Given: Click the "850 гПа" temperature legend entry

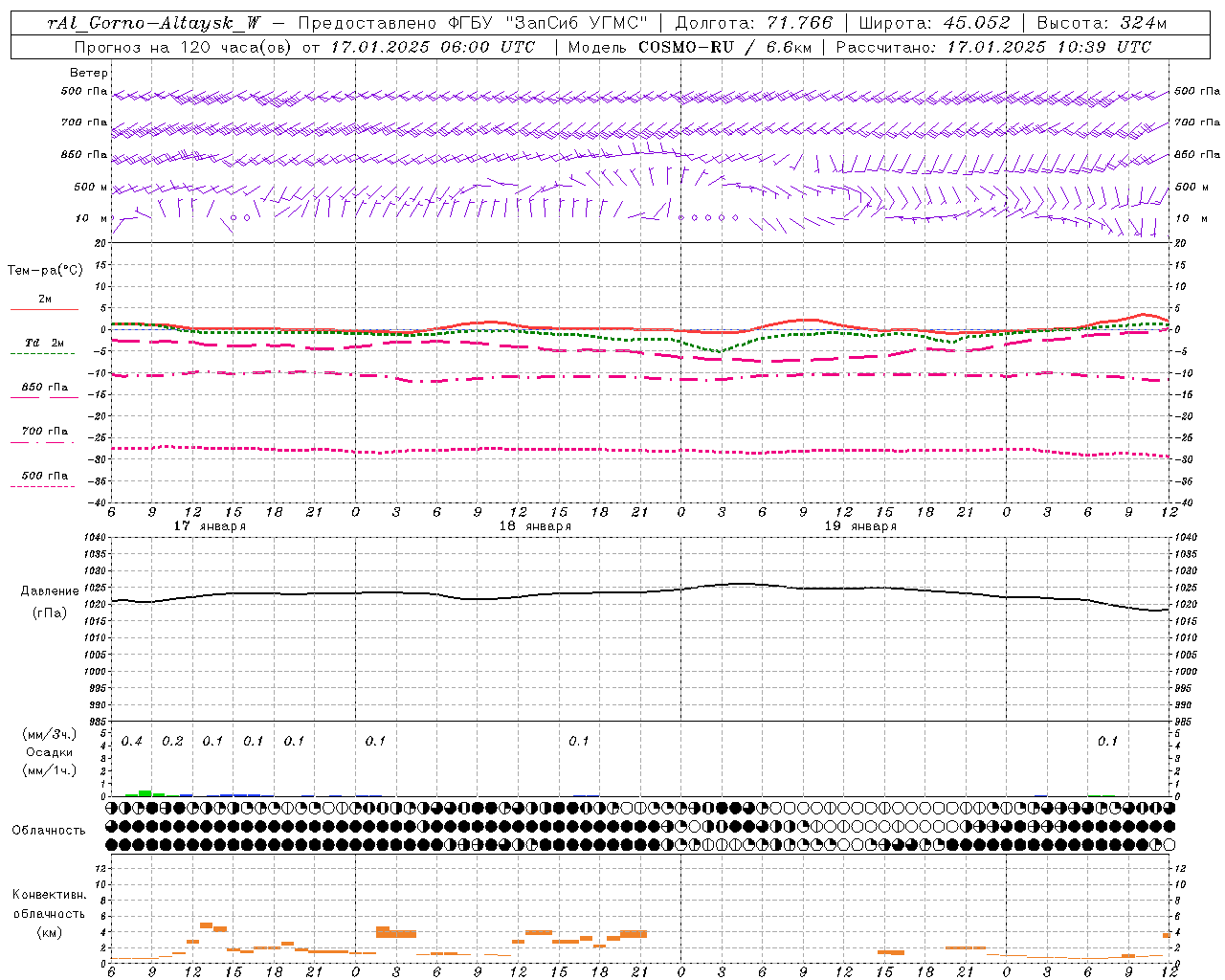Looking at the screenshot, I should [44, 388].
